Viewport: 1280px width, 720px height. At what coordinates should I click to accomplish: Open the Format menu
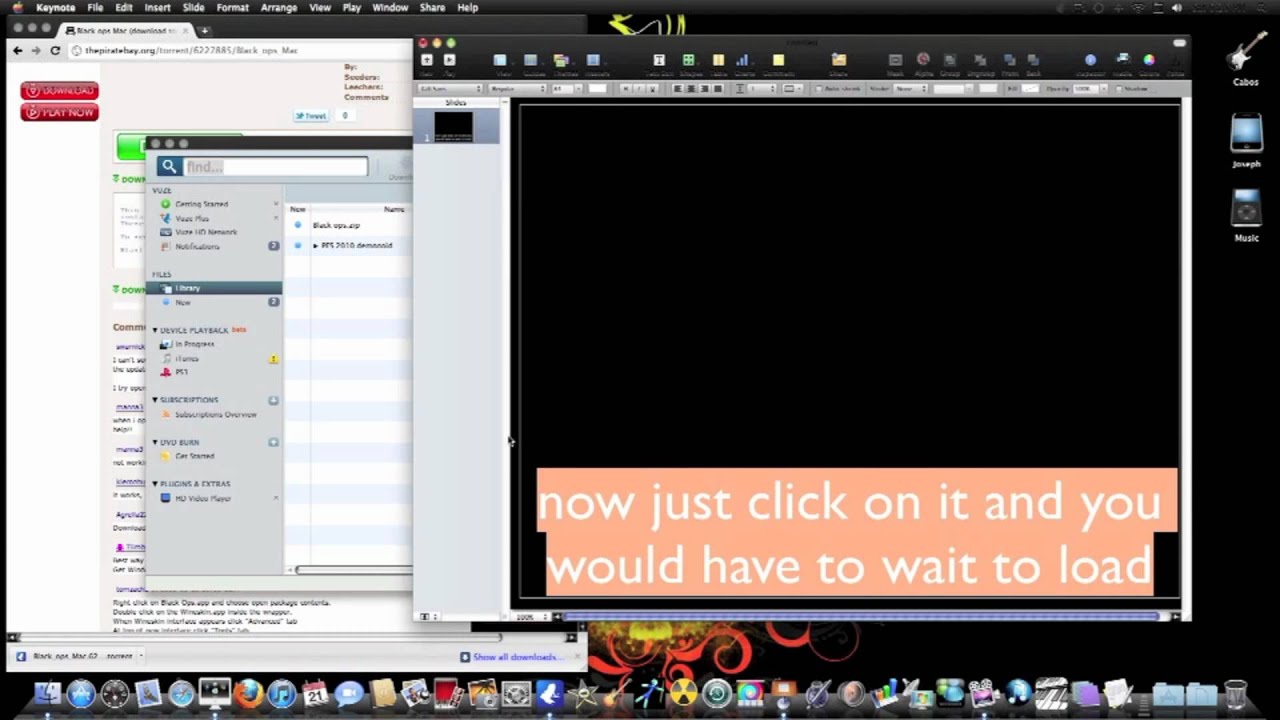(232, 7)
